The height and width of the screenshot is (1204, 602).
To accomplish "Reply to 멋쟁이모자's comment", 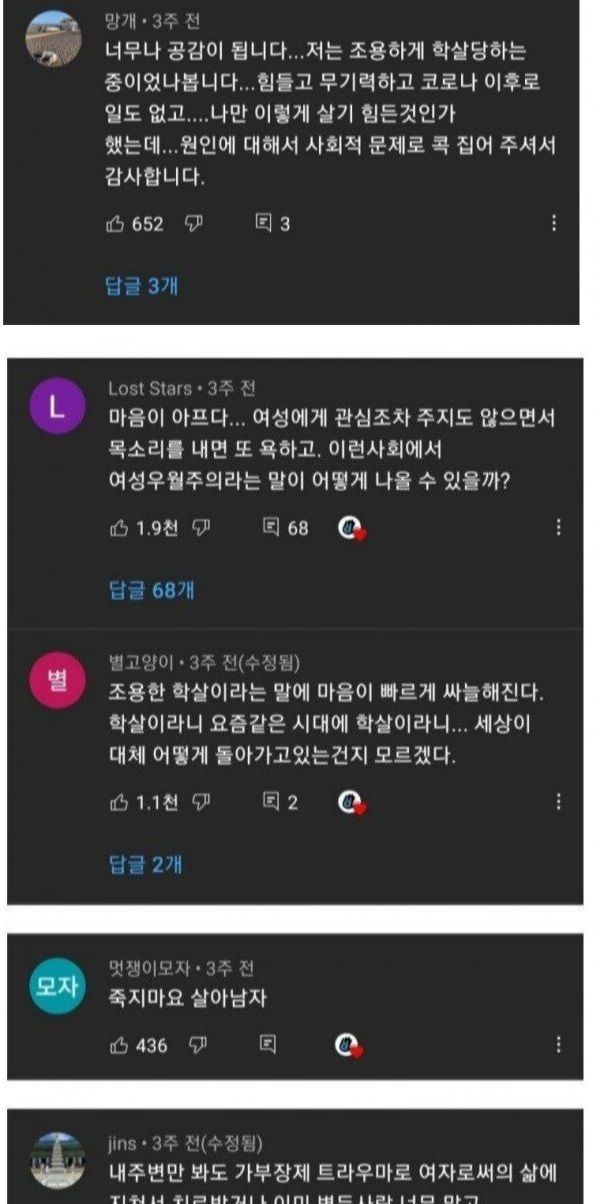I will [x=268, y=1045].
